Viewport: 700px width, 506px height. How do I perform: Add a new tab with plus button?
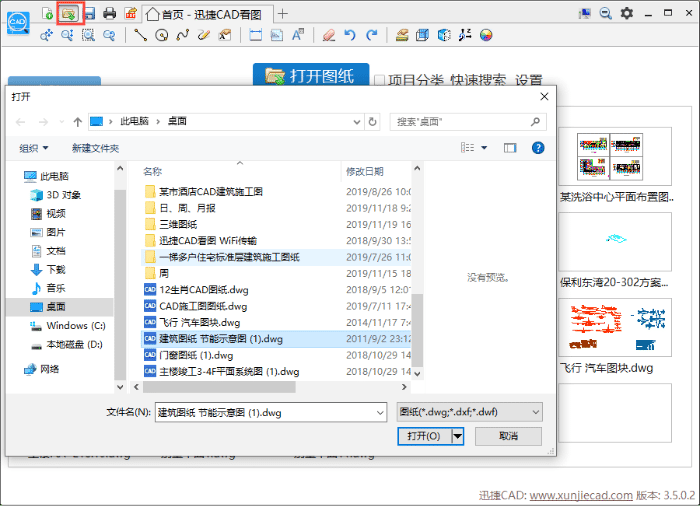[283, 14]
